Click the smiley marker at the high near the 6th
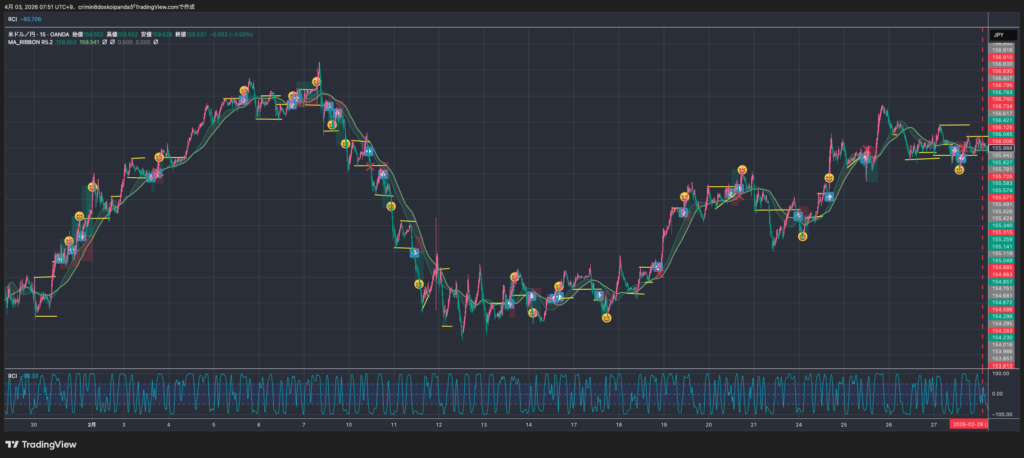 (x=244, y=91)
